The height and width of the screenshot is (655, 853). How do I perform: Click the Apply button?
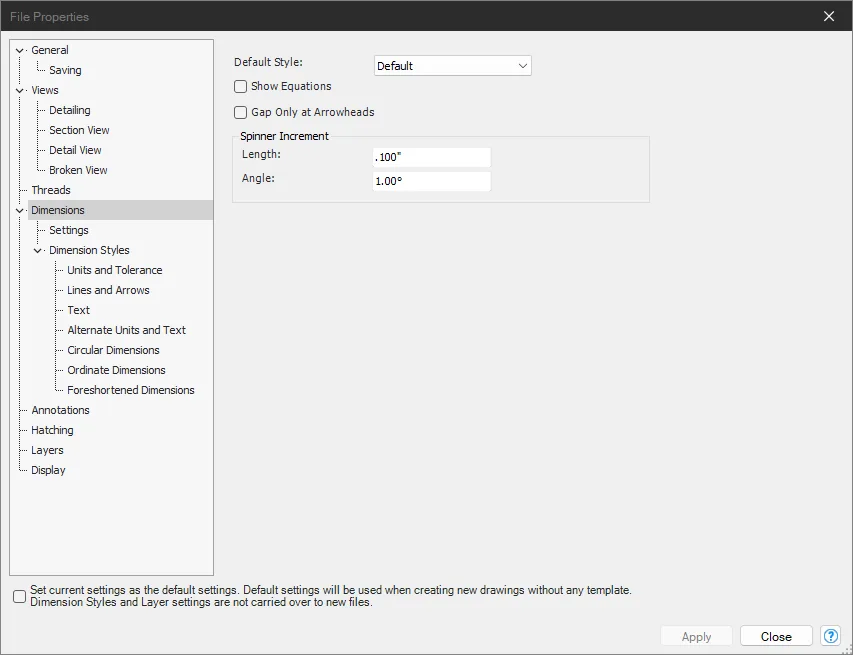tap(696, 637)
